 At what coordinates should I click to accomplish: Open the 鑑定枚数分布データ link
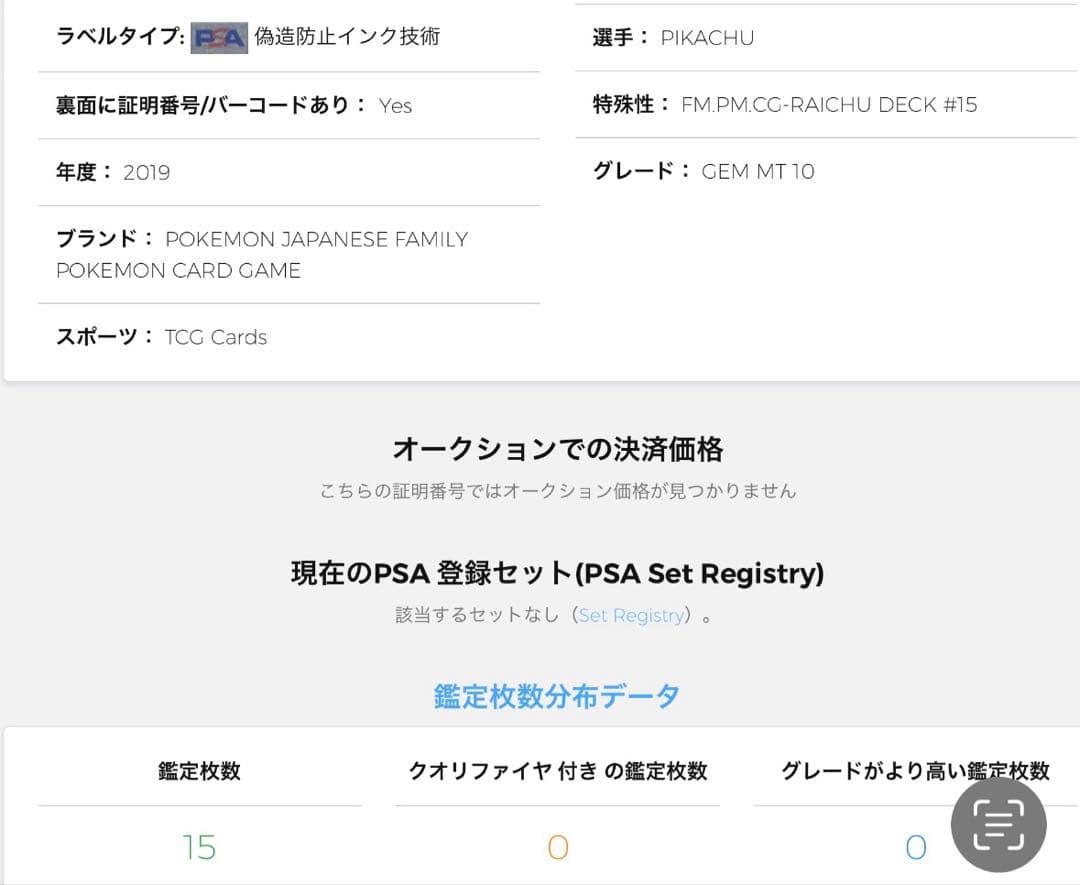coord(557,696)
